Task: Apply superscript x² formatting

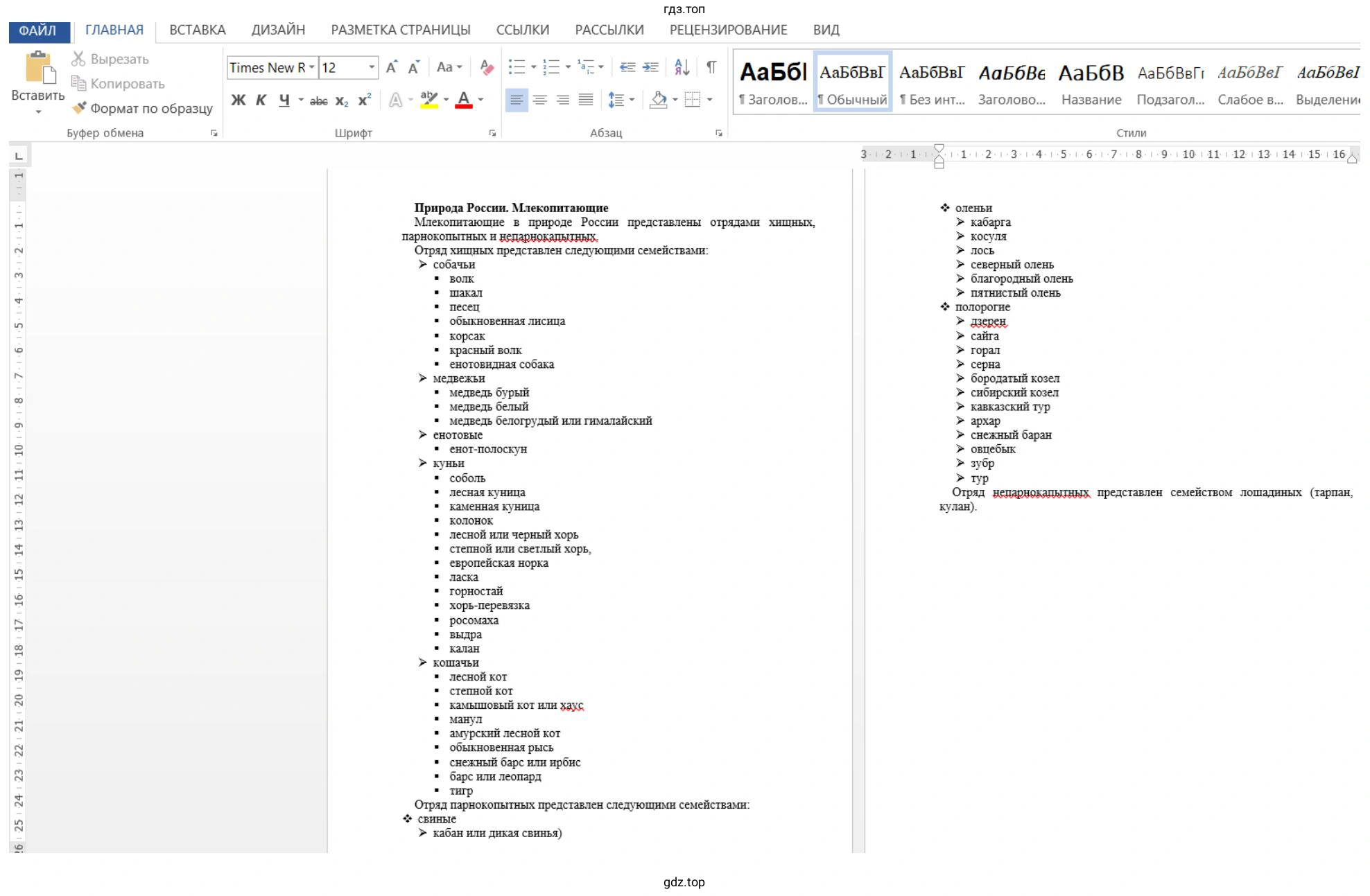Action: (365, 100)
